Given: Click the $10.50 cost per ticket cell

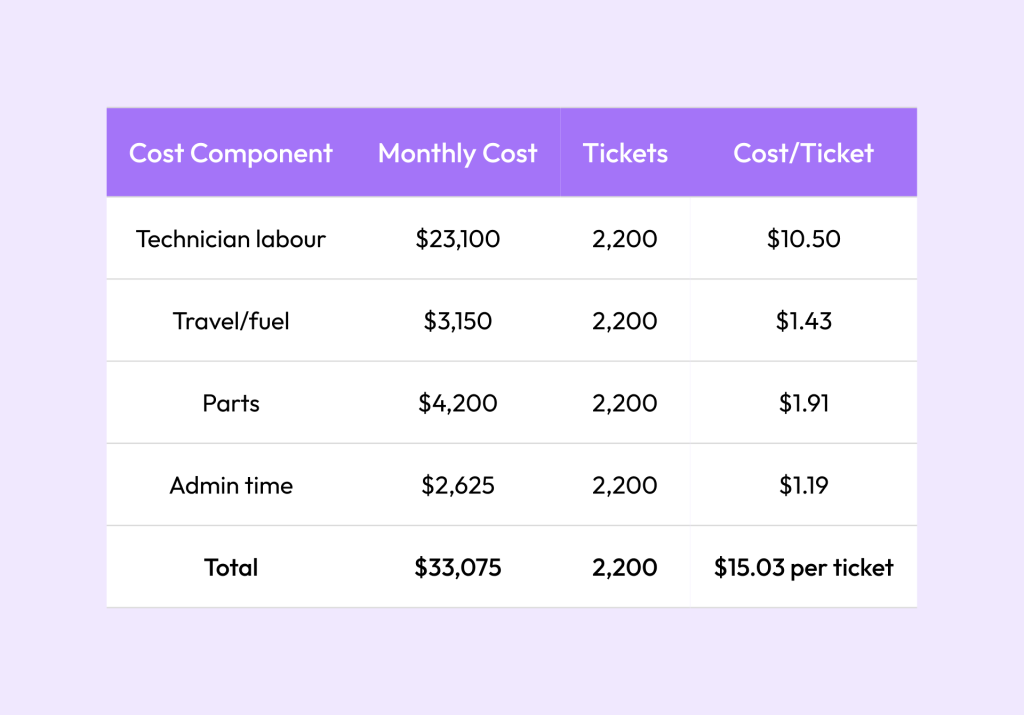Looking at the screenshot, I should [803, 239].
